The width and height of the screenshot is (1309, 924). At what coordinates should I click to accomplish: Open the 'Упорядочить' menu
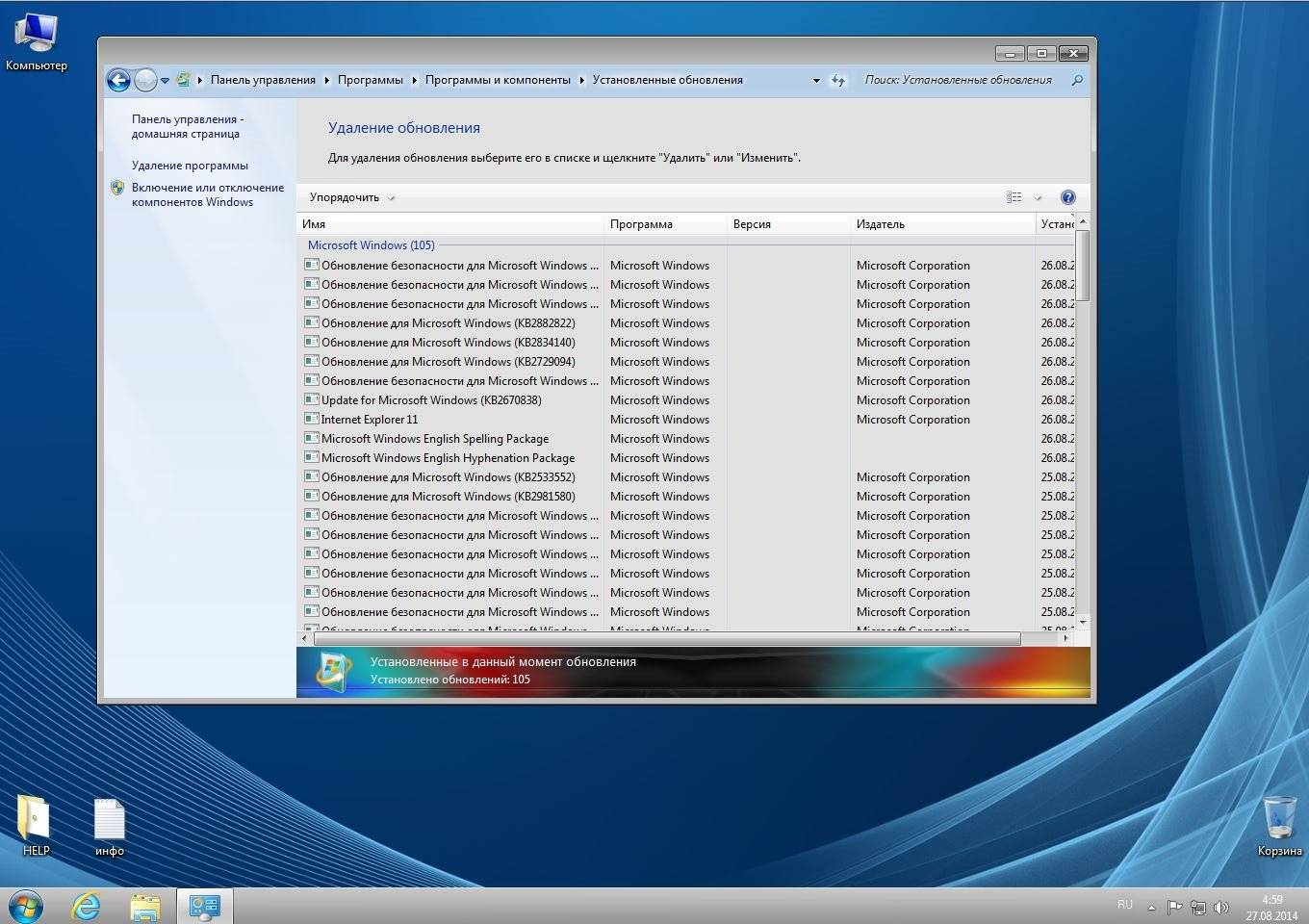tap(352, 197)
